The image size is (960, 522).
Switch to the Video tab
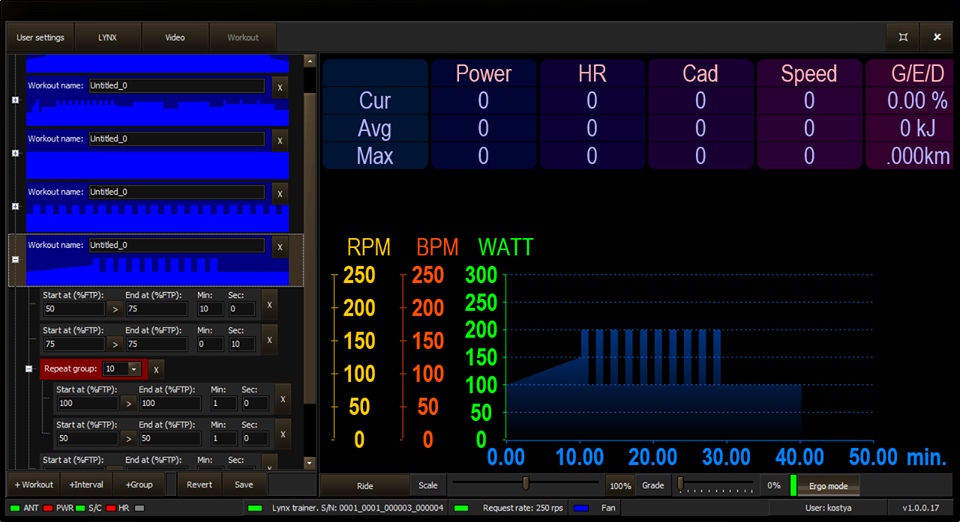[x=175, y=37]
